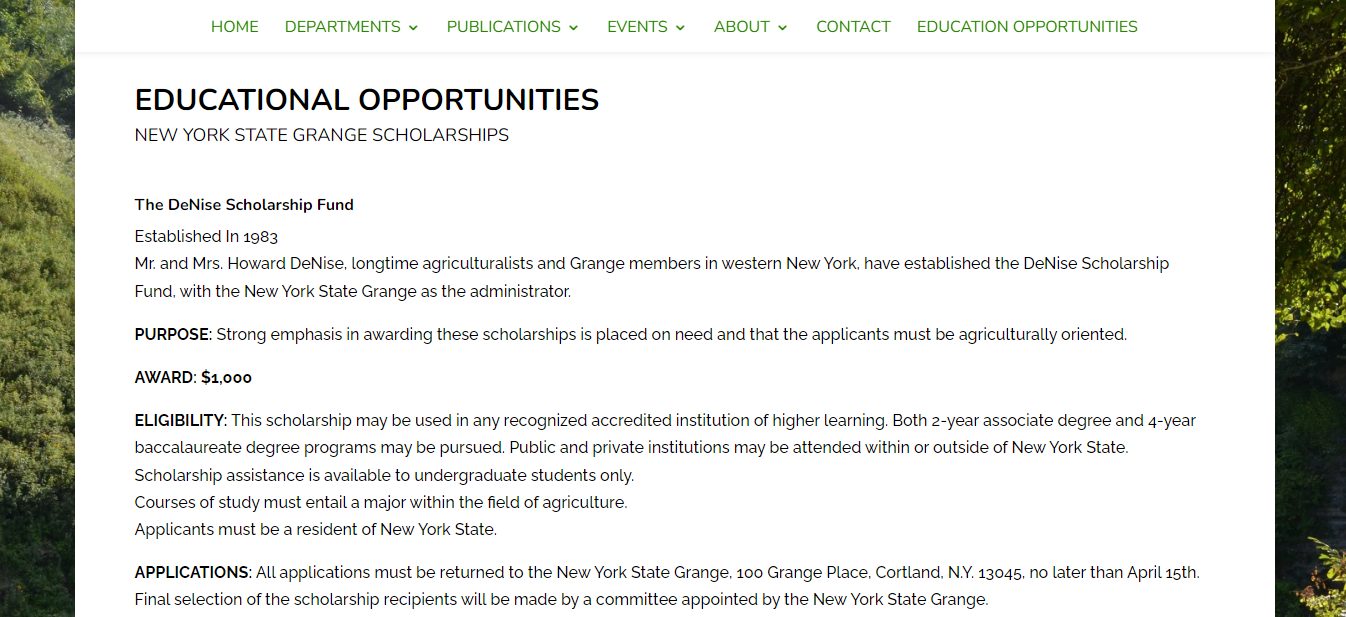Open the EDUCATION OPPORTUNITIES nav link
1346x617 pixels.
1027,27
